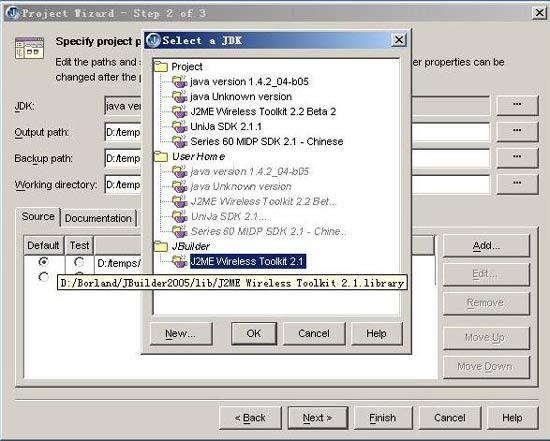Select the UniJa SDK 2.1.1 library icon
550x441 pixels.
coord(179,127)
